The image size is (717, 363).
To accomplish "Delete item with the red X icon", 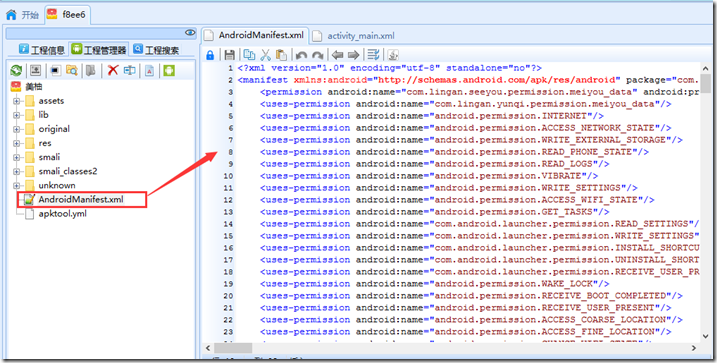I will (x=112, y=70).
